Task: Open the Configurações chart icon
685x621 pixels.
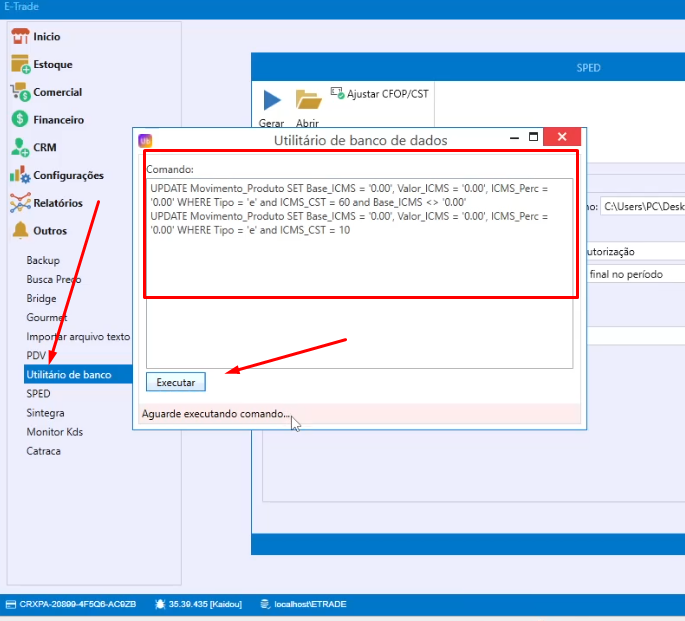Action: (x=19, y=176)
